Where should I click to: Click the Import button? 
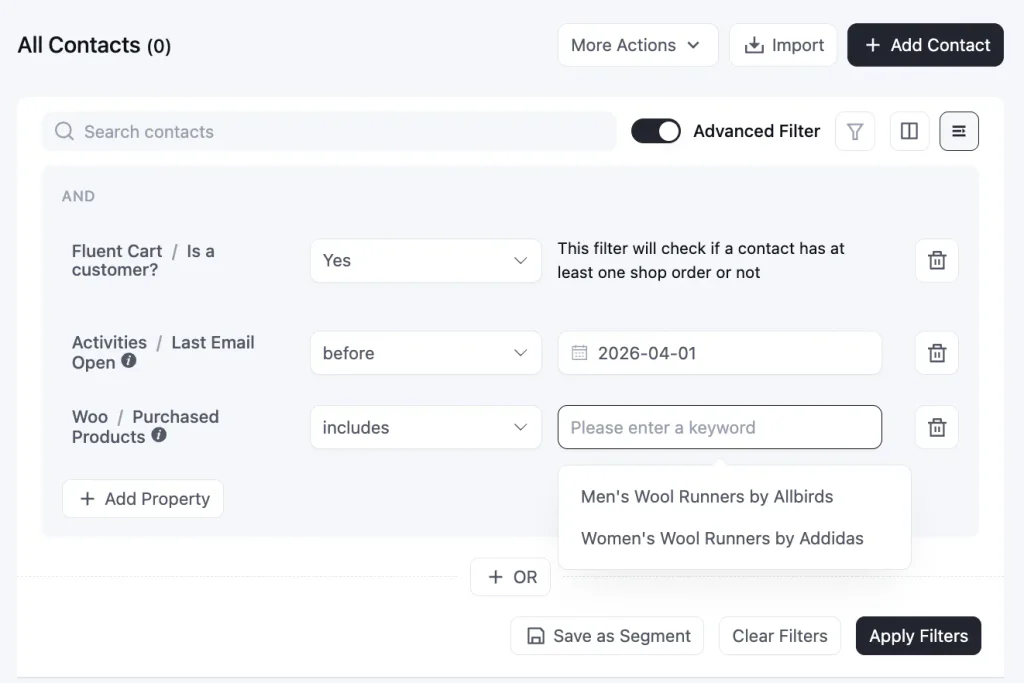pyautogui.click(x=783, y=45)
